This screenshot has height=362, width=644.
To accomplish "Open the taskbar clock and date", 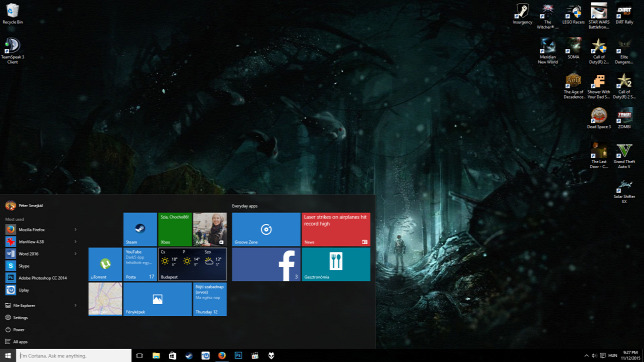I will click(630, 355).
